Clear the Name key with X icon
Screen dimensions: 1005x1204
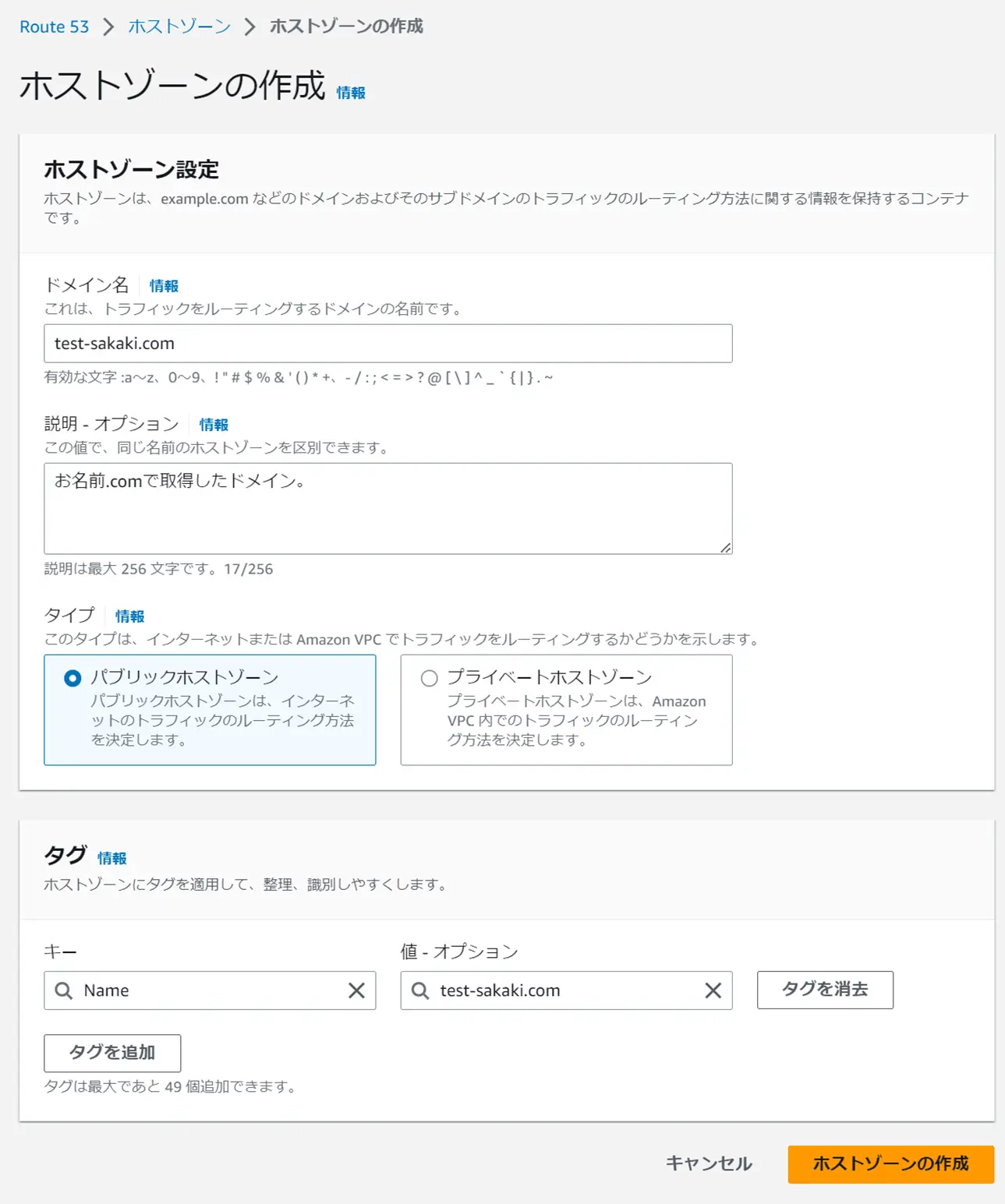pos(356,990)
